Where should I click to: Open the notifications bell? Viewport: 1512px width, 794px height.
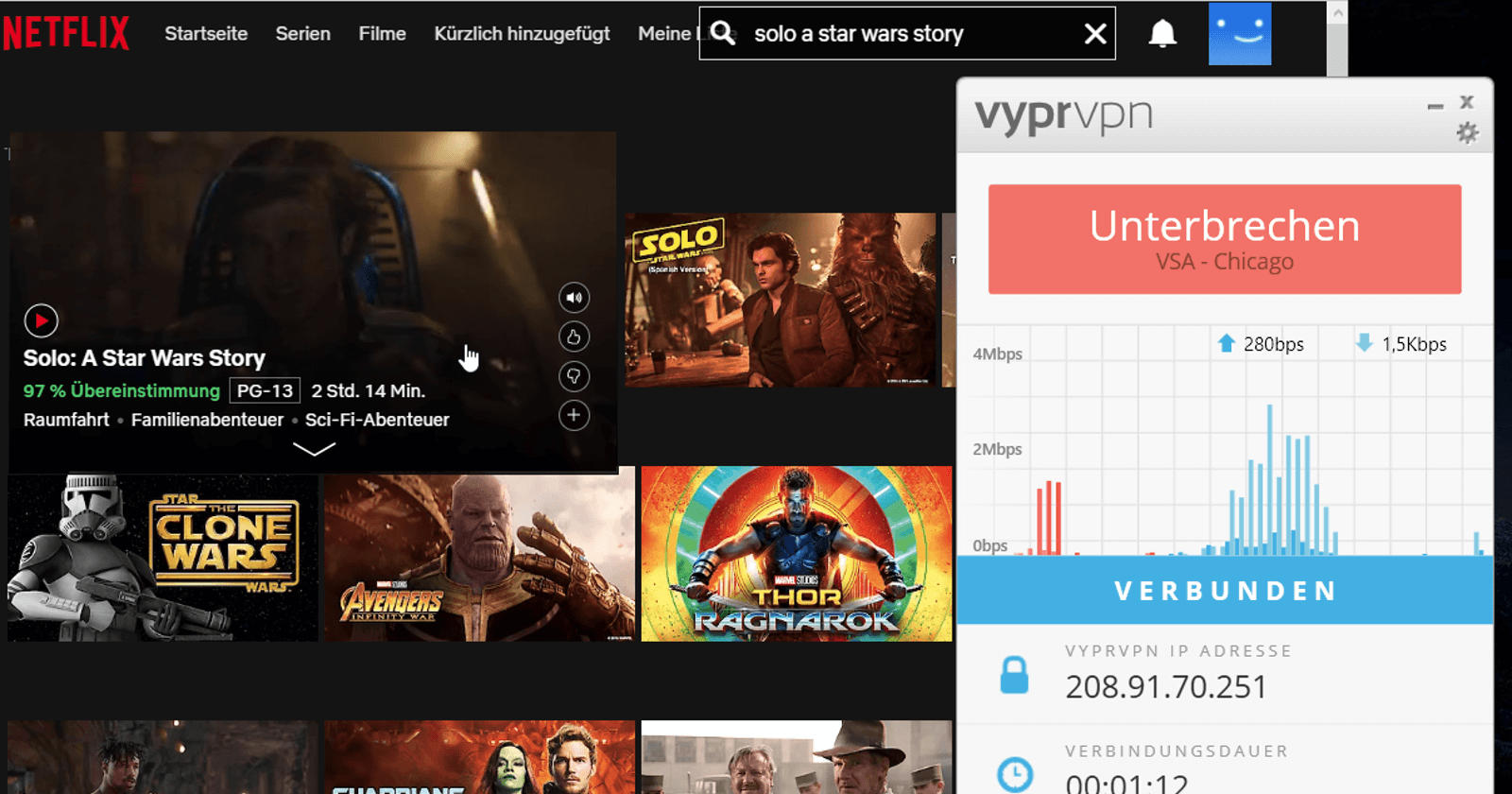click(1162, 34)
